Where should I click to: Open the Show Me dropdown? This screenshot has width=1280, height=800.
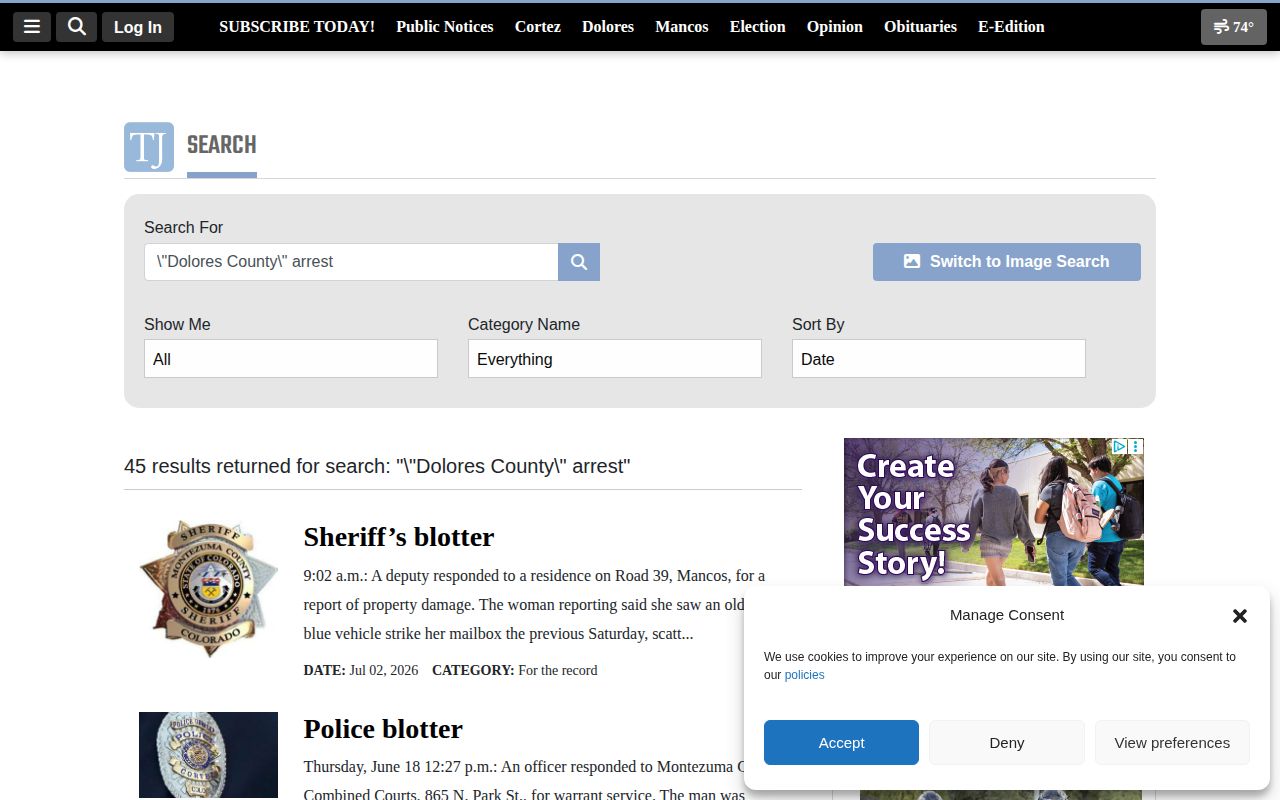[x=291, y=359]
